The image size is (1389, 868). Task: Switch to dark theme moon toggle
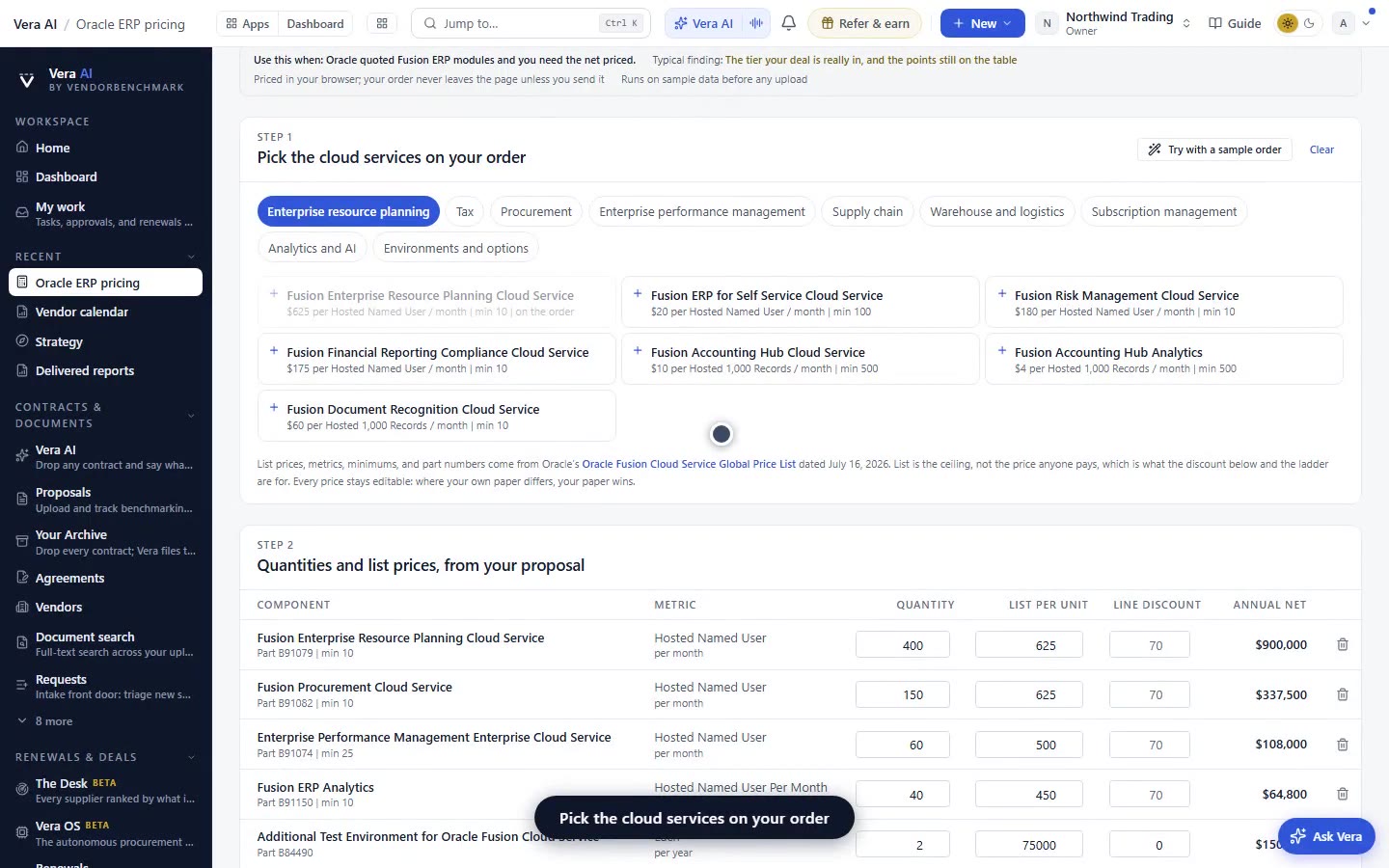[x=1309, y=23]
